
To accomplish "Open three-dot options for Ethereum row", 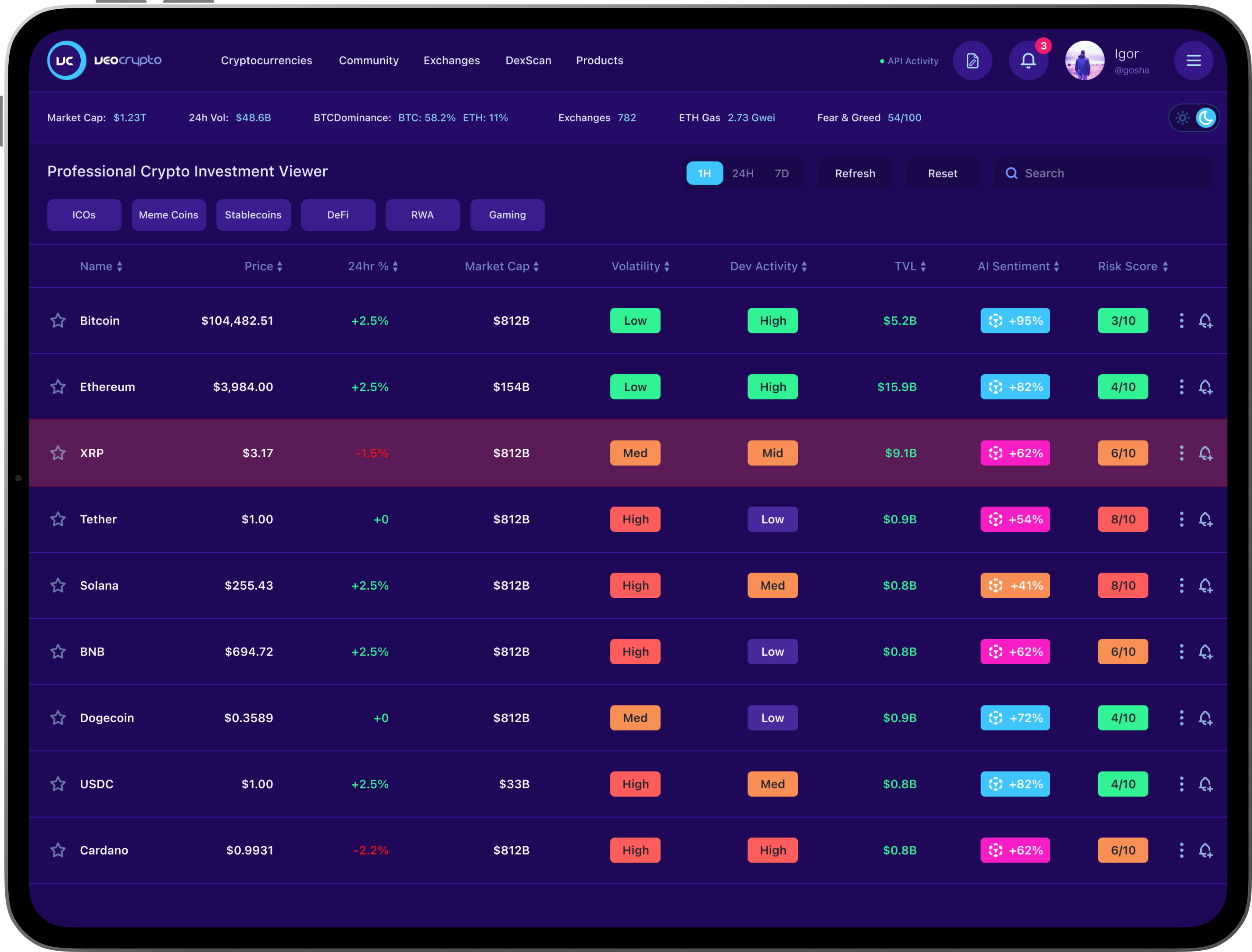I will click(1181, 387).
